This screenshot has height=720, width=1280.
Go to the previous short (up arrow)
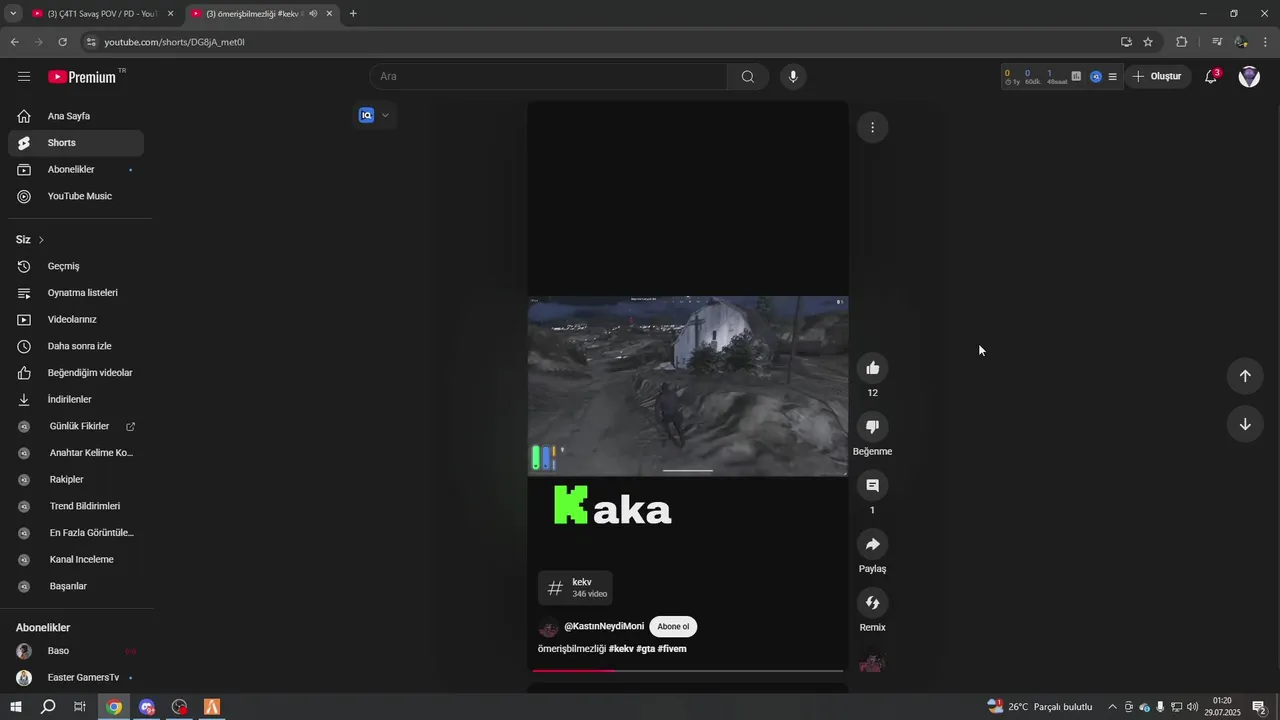[x=1245, y=376]
